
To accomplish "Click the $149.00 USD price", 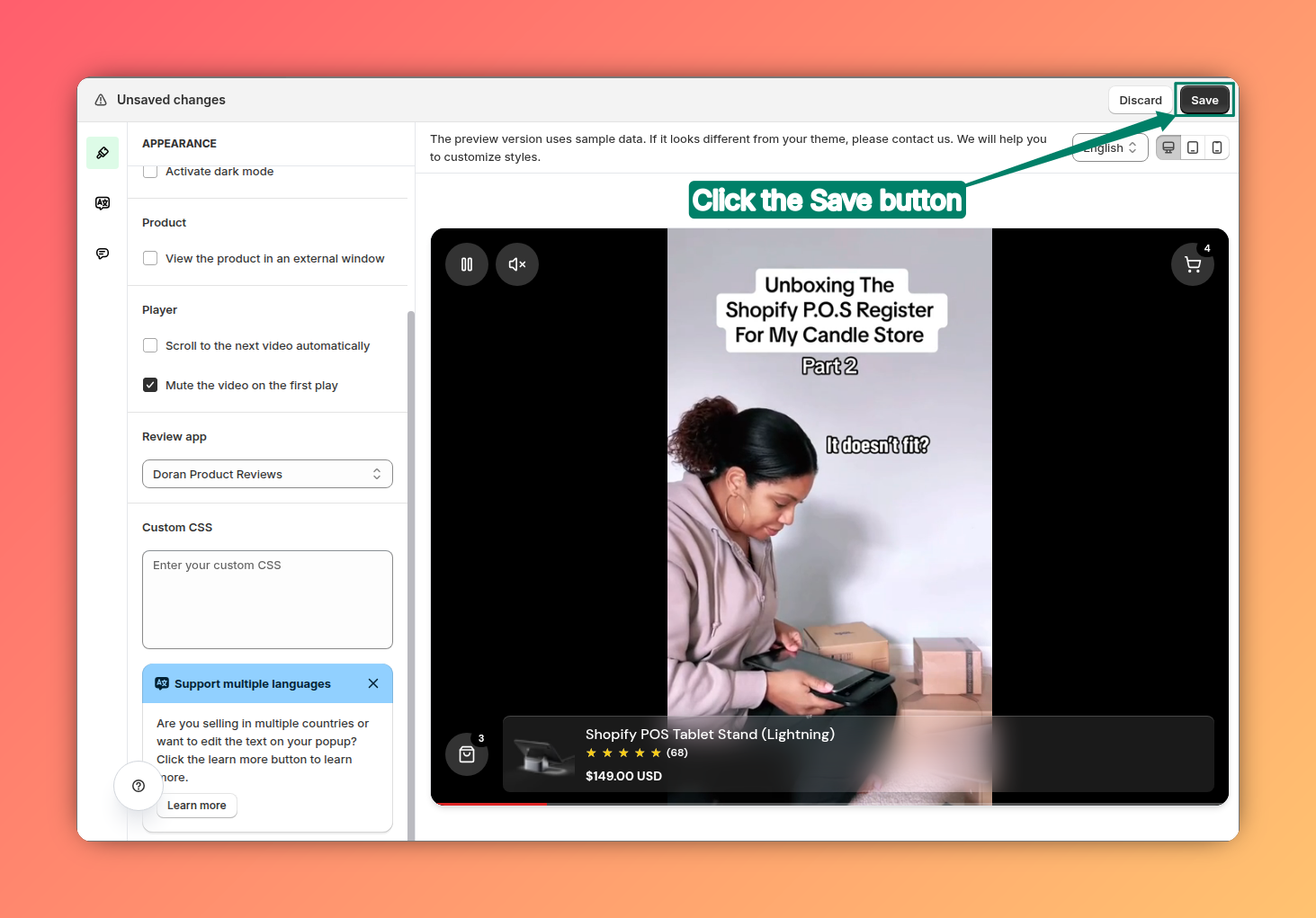I will [x=623, y=776].
